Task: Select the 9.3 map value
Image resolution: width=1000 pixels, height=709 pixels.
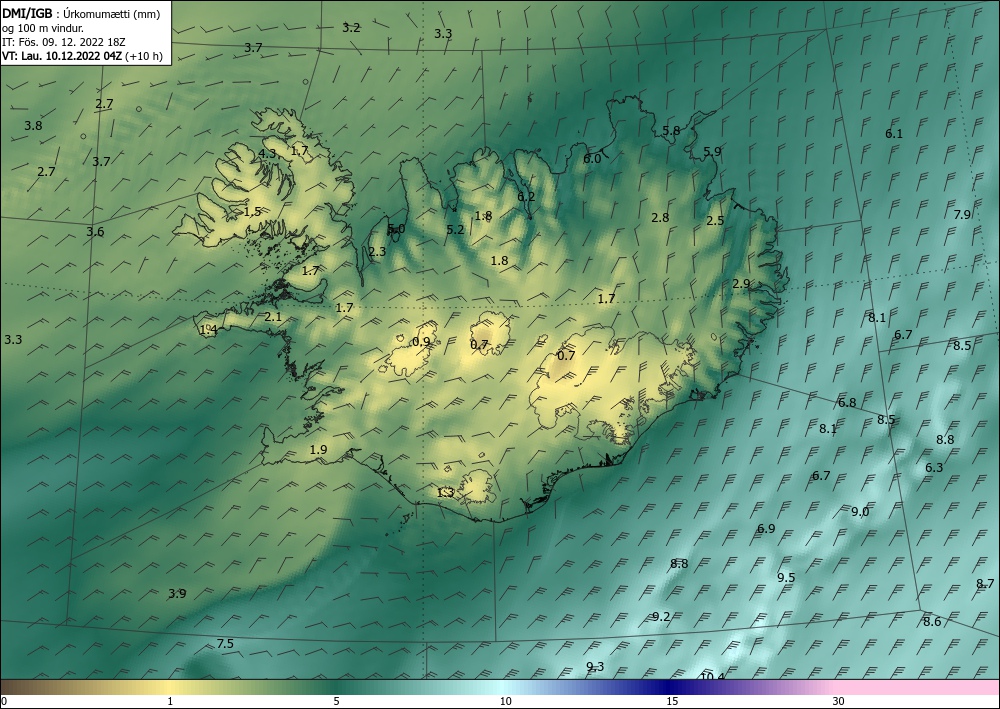Action: (x=595, y=667)
